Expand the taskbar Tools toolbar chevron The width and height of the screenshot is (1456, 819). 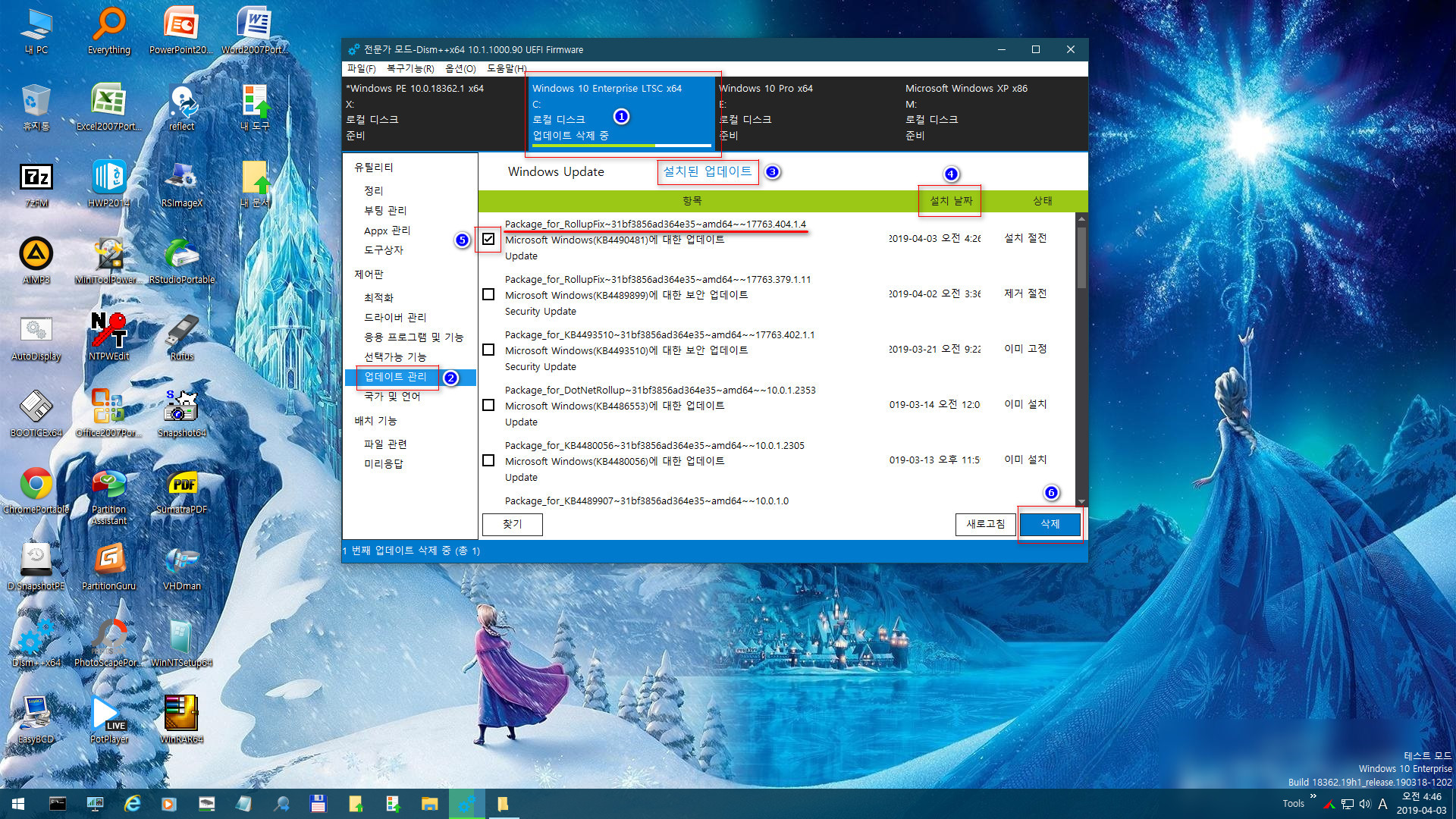point(1313,796)
